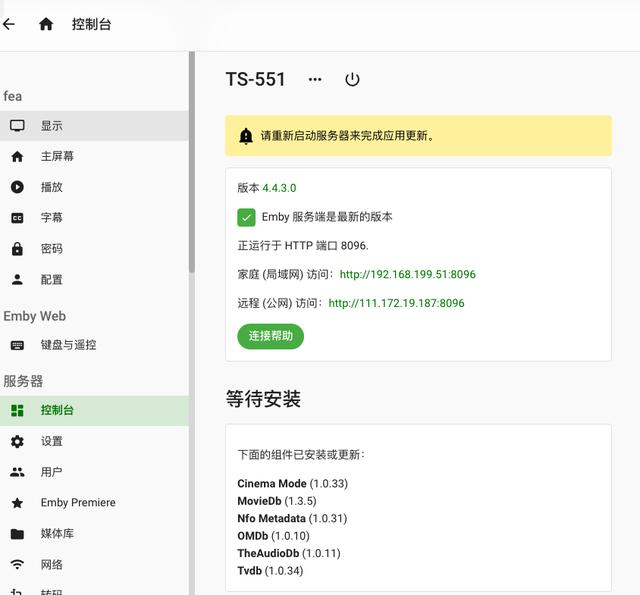Open the 播放 settings item
The height and width of the screenshot is (595, 640).
(x=94, y=187)
